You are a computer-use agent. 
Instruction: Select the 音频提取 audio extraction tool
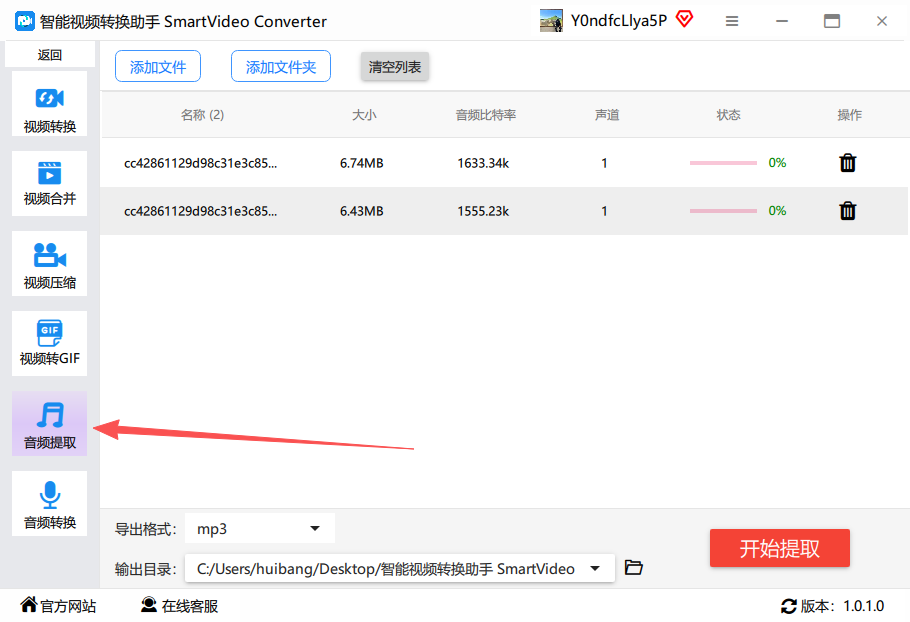point(50,424)
